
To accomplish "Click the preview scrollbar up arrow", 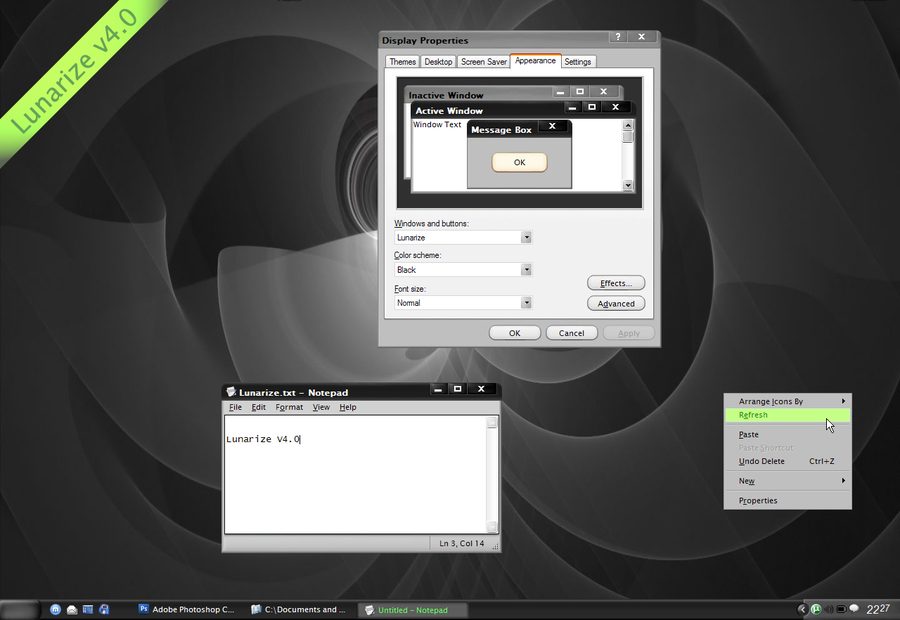I will pyautogui.click(x=628, y=125).
